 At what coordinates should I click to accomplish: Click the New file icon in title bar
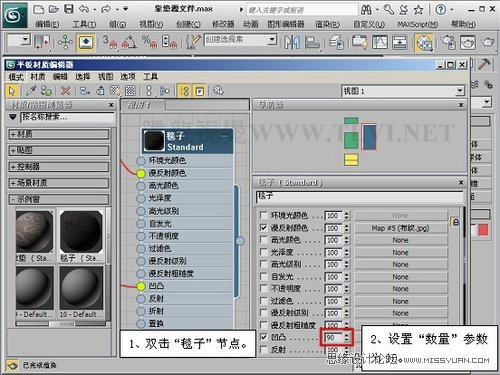[38, 9]
